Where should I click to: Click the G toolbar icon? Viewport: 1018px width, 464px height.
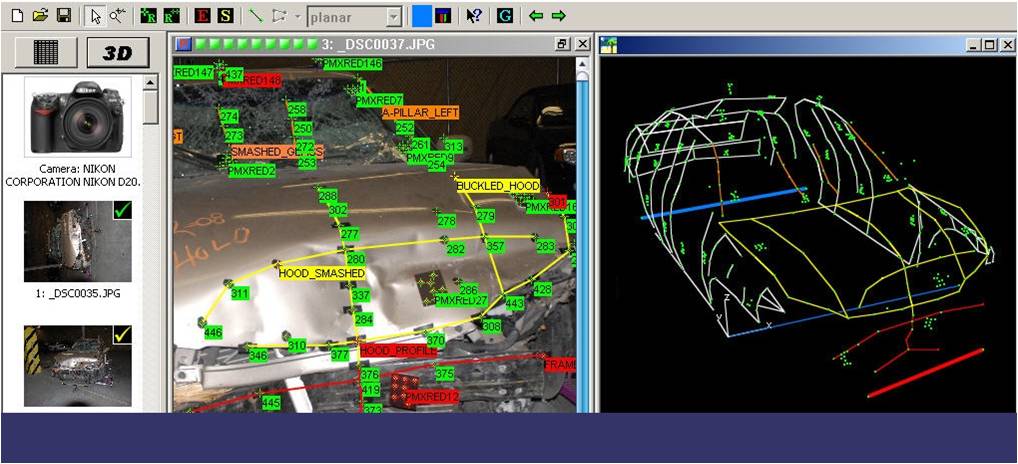(505, 16)
